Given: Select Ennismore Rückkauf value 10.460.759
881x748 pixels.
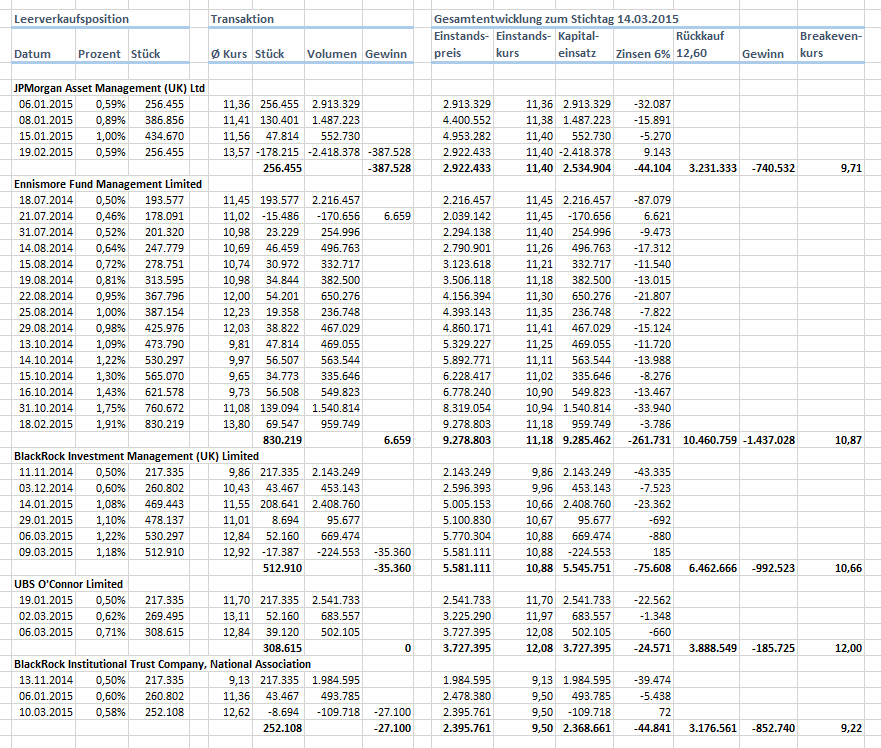Looking at the screenshot, I should [x=710, y=440].
